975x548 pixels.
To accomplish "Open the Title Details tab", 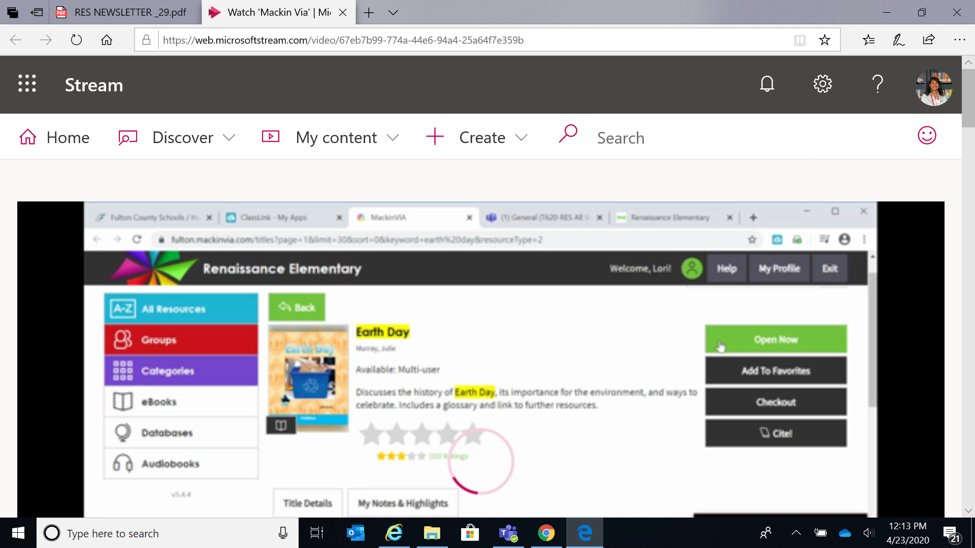I will pos(307,503).
